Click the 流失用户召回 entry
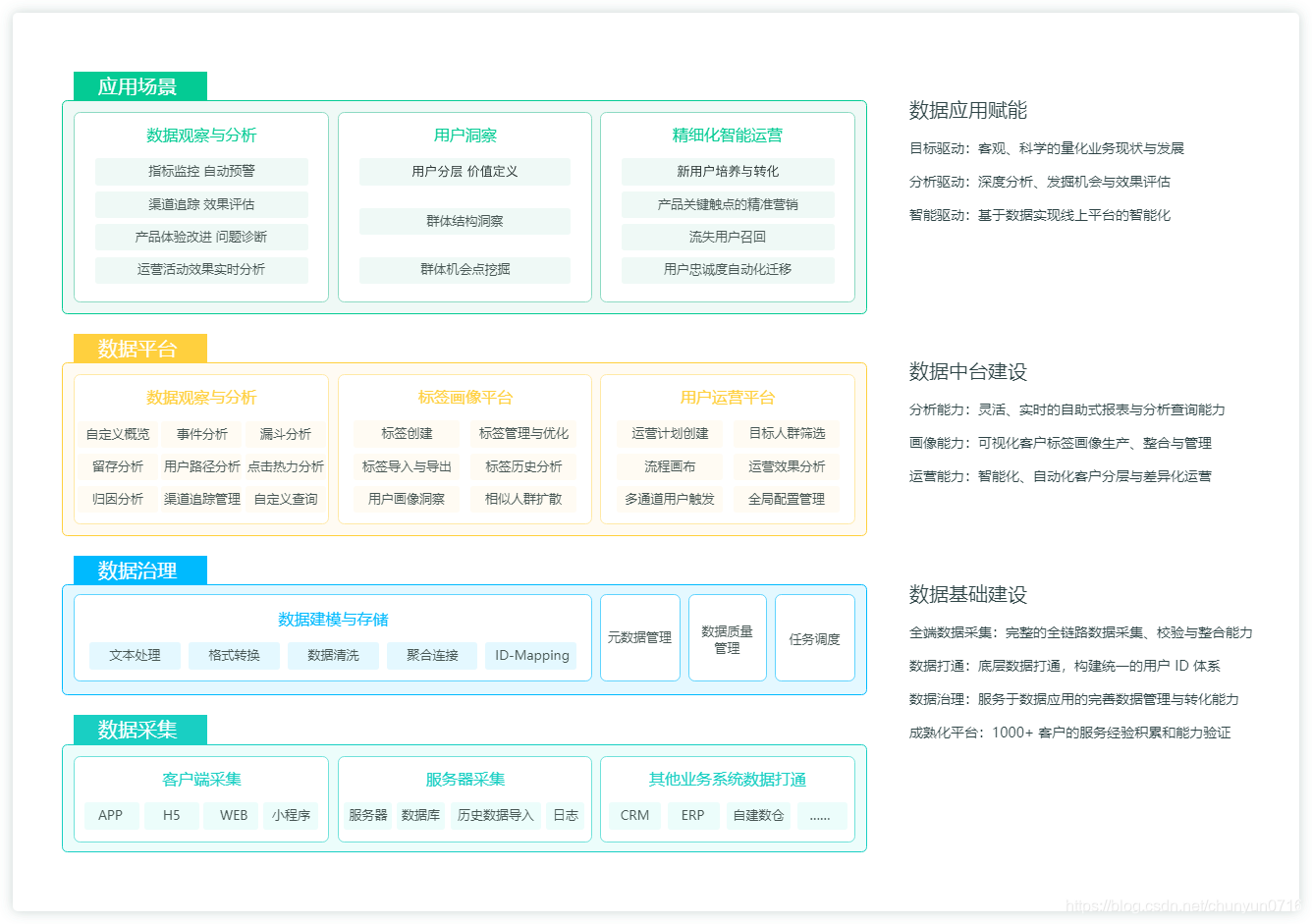Image resolution: width=1312 pixels, height=924 pixels. pos(727,237)
